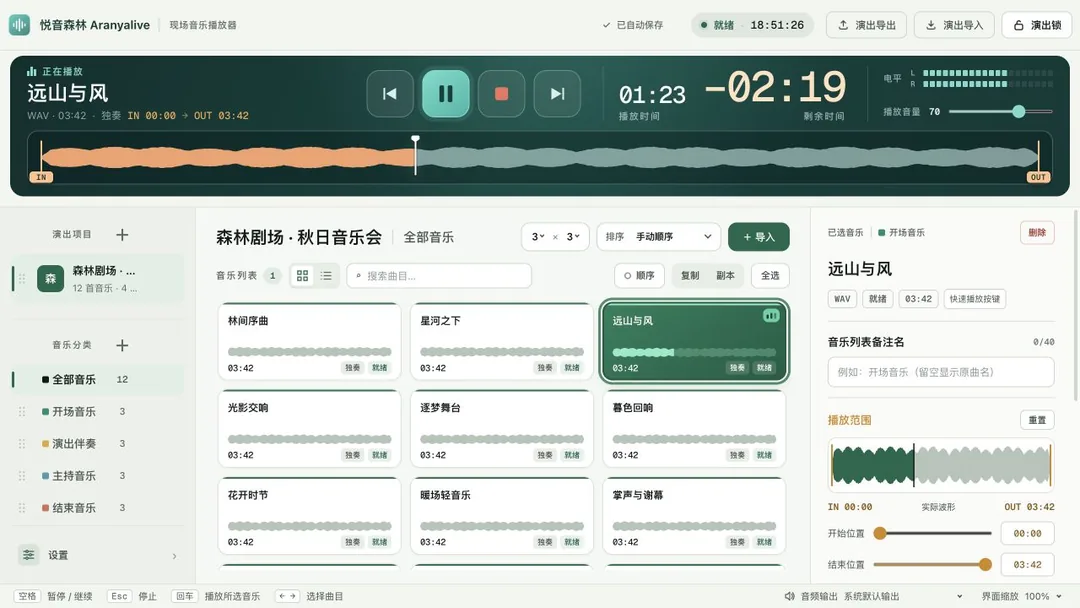Activate the 演出锁 lock button
Image resolution: width=1080 pixels, height=608 pixels.
[1037, 25]
